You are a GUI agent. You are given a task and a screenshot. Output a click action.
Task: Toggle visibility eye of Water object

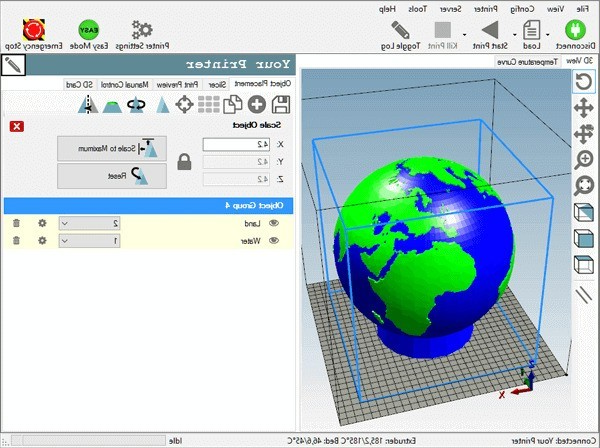click(273, 240)
